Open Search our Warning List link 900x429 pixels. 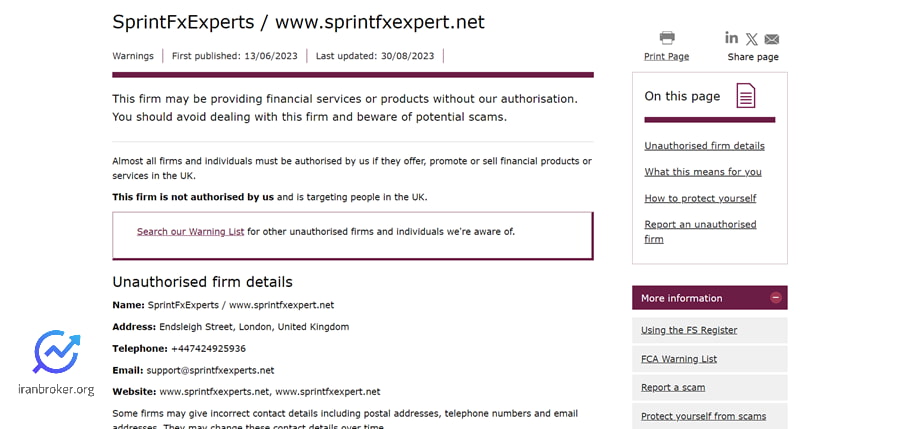191,232
